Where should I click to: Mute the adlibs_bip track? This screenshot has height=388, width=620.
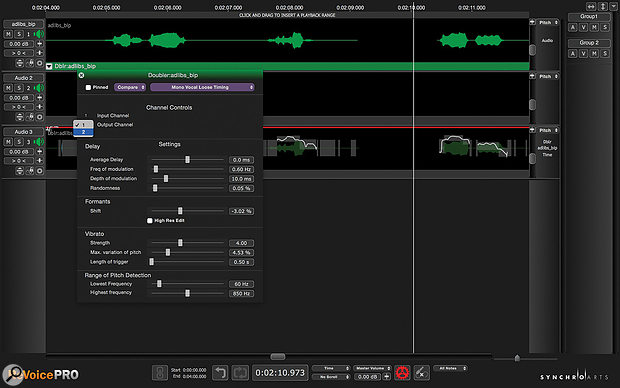coord(8,34)
